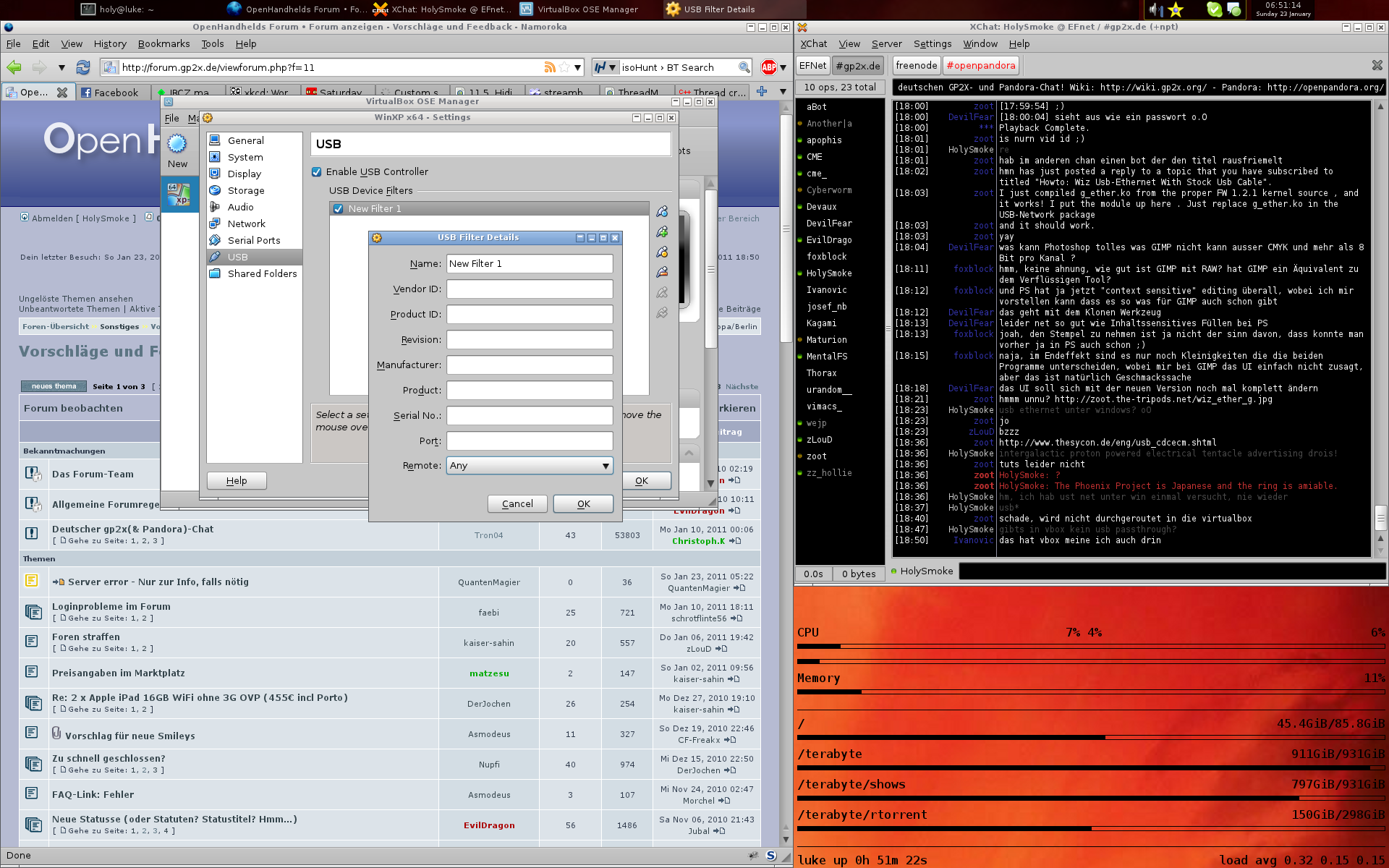Click the Name field 'New Filter 1'
1389x868 pixels.
(x=530, y=263)
